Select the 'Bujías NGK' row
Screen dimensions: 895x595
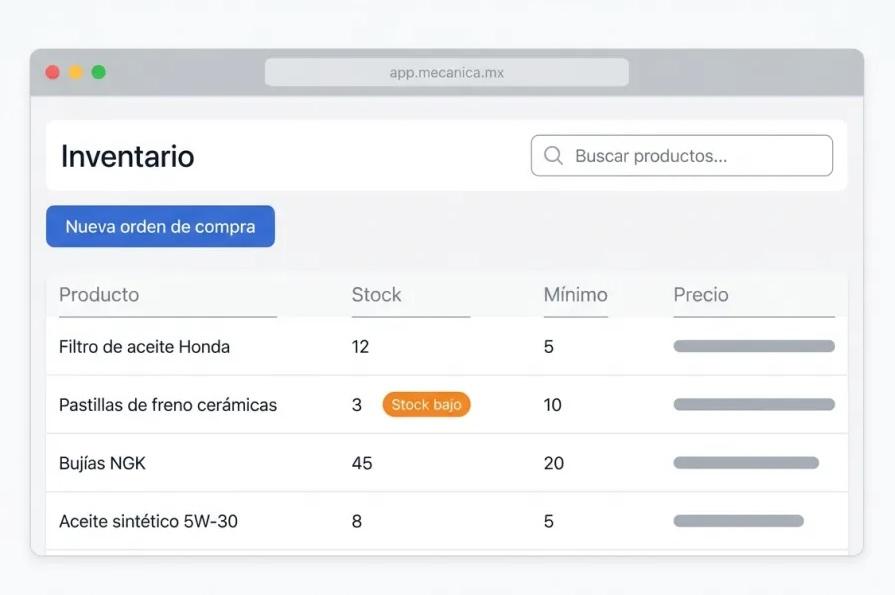104,463
